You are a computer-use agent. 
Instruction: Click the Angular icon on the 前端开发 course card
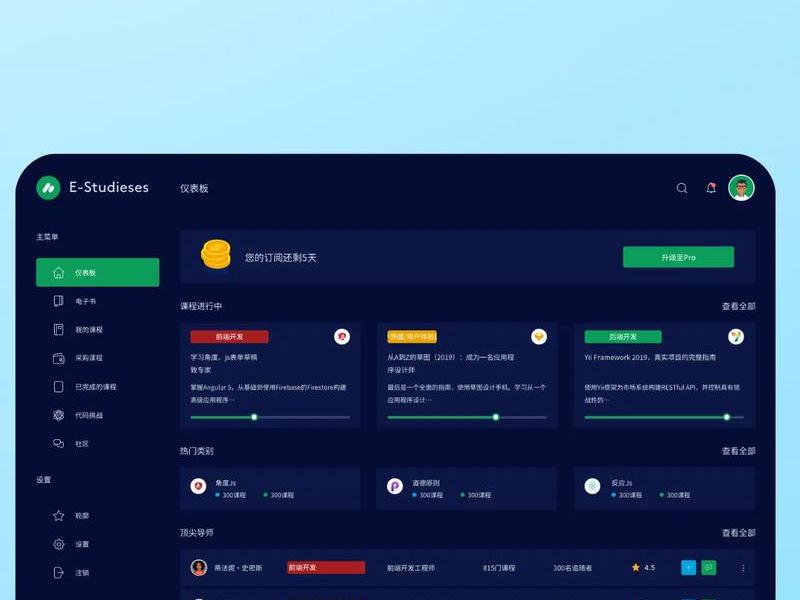[342, 337]
